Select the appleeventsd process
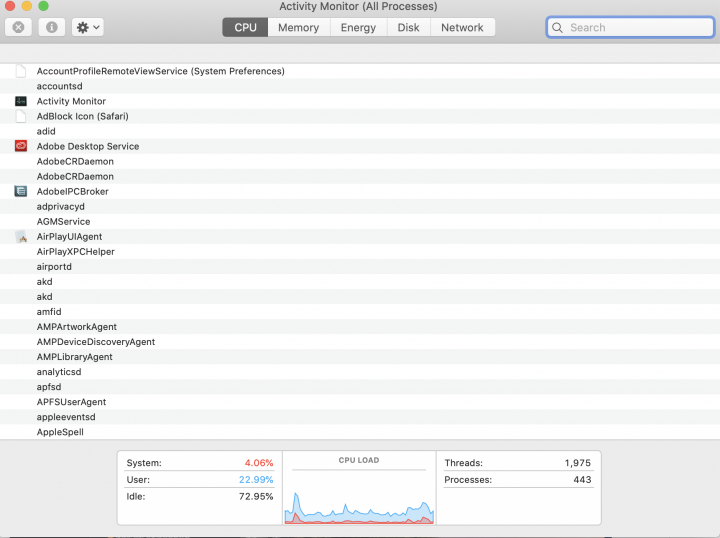Screen dimensions: 720x538 [x=66, y=417]
